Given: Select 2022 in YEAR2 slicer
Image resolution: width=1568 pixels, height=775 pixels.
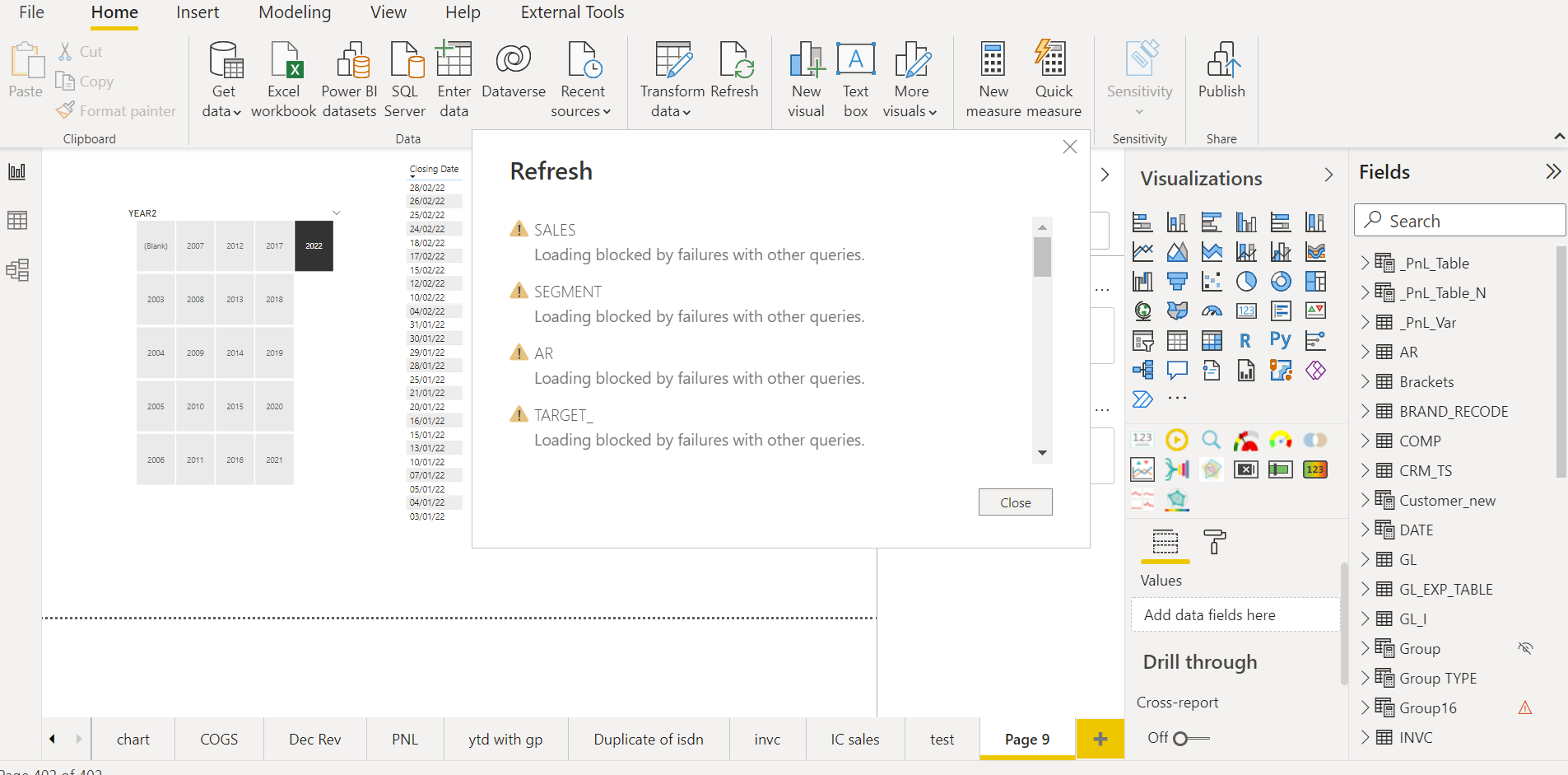Looking at the screenshot, I should click(x=314, y=245).
